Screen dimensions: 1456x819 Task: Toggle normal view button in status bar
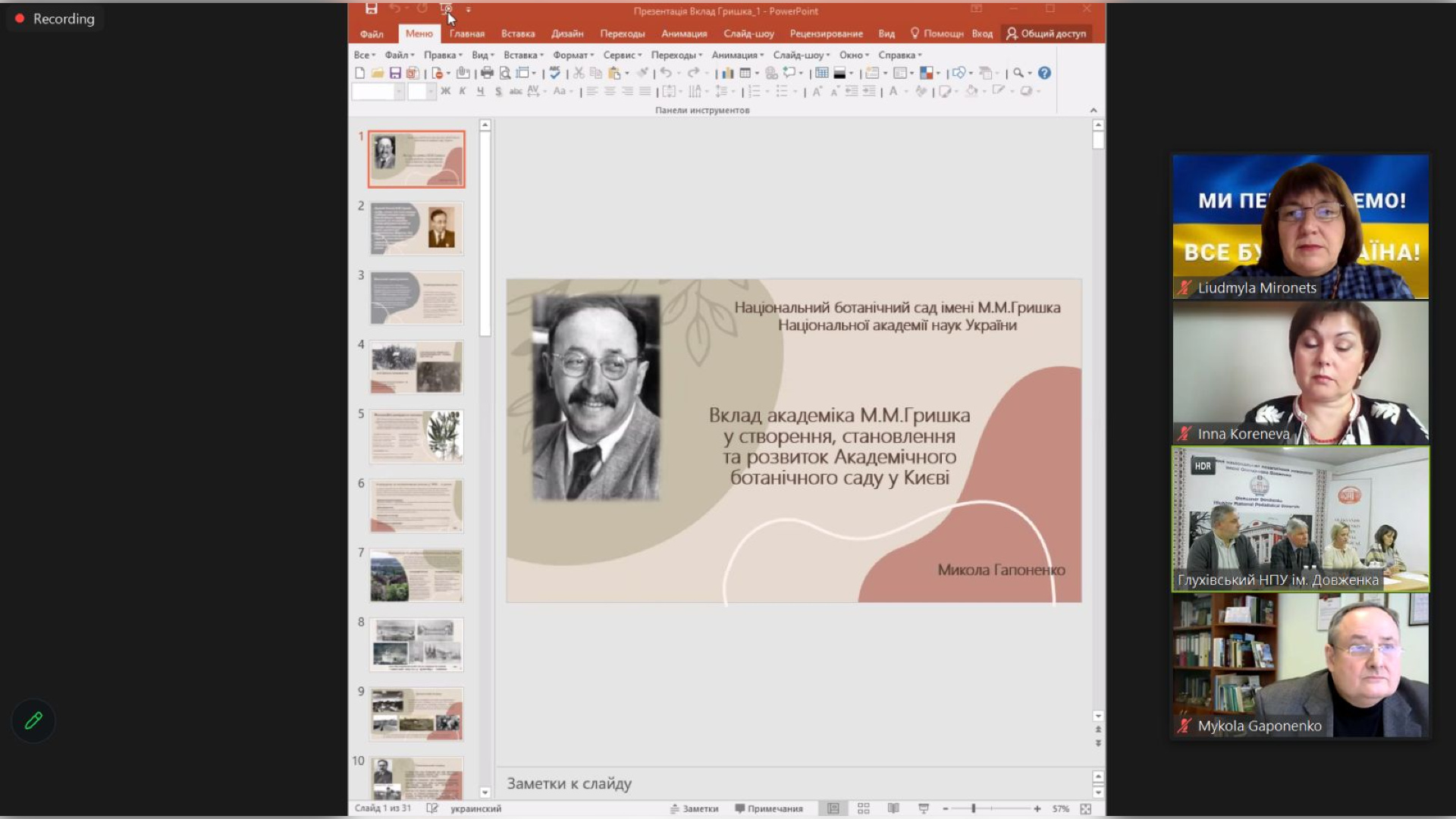click(x=833, y=808)
